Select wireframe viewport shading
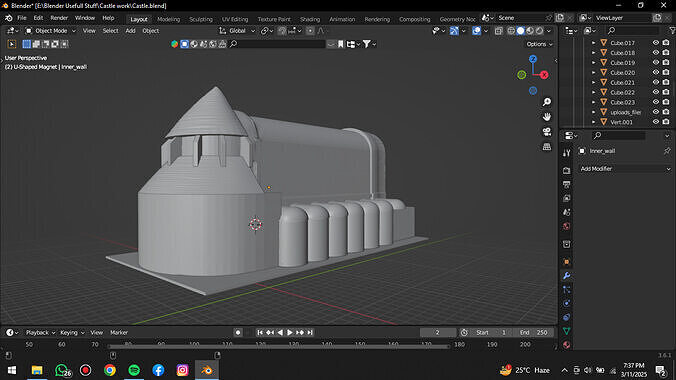Image resolution: width=676 pixels, height=380 pixels. pos(511,31)
